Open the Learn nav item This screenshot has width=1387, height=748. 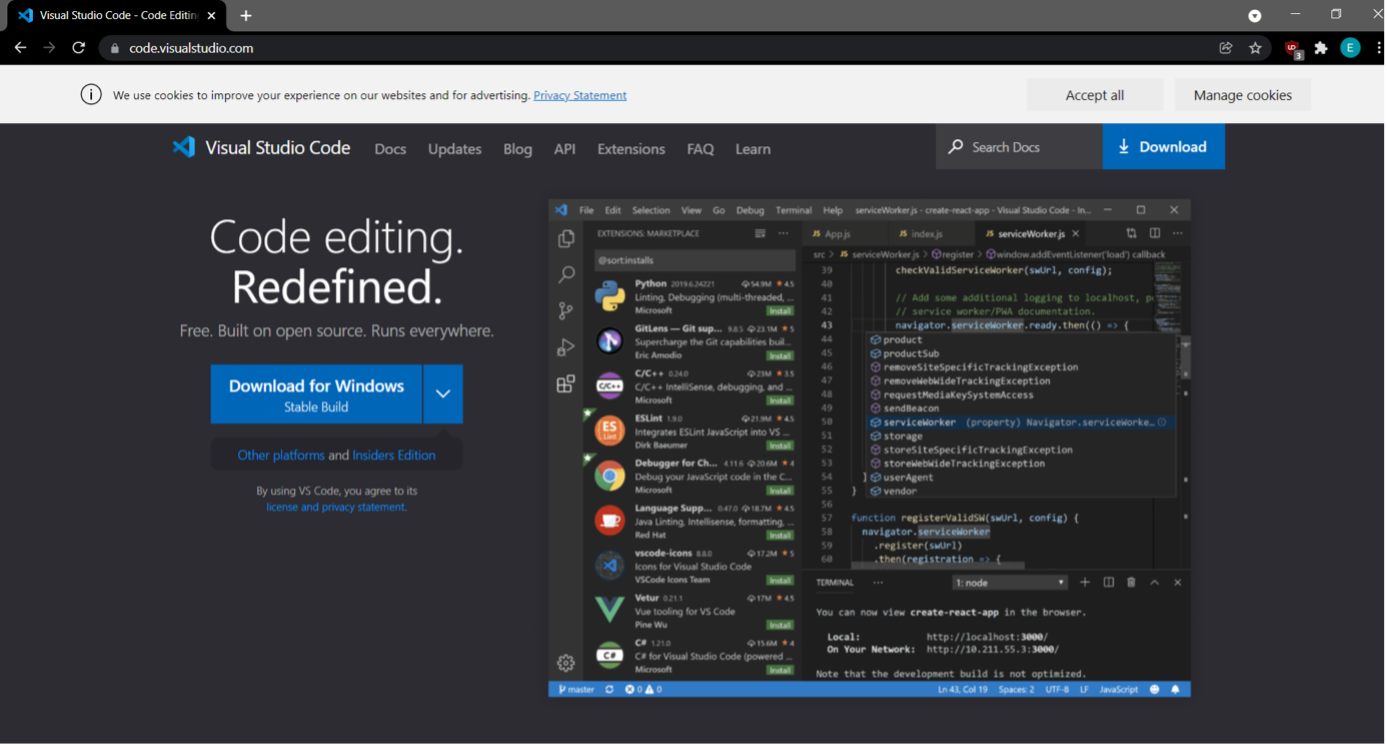[x=753, y=149]
